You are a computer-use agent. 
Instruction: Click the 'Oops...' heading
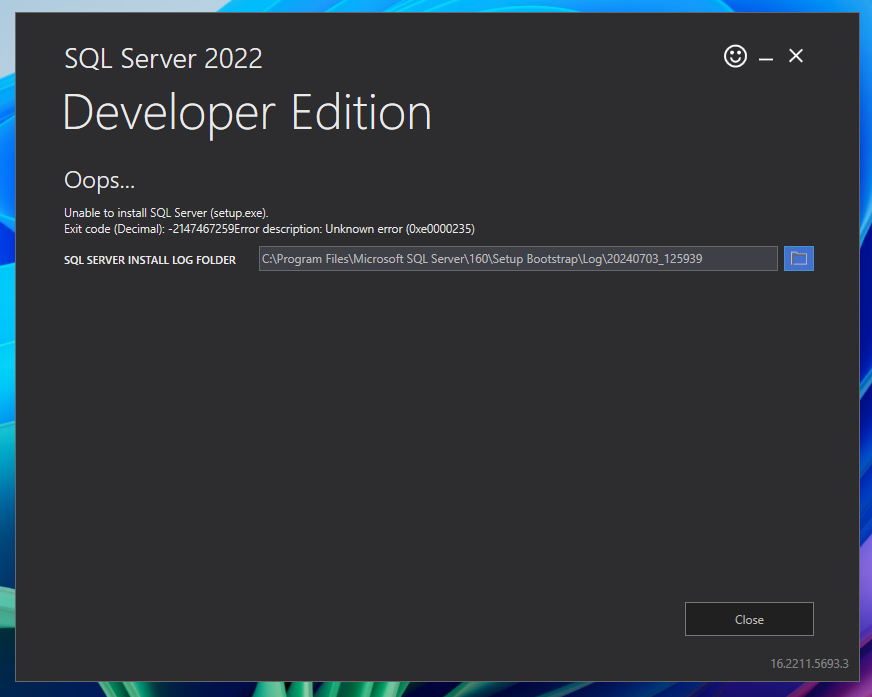click(x=99, y=180)
